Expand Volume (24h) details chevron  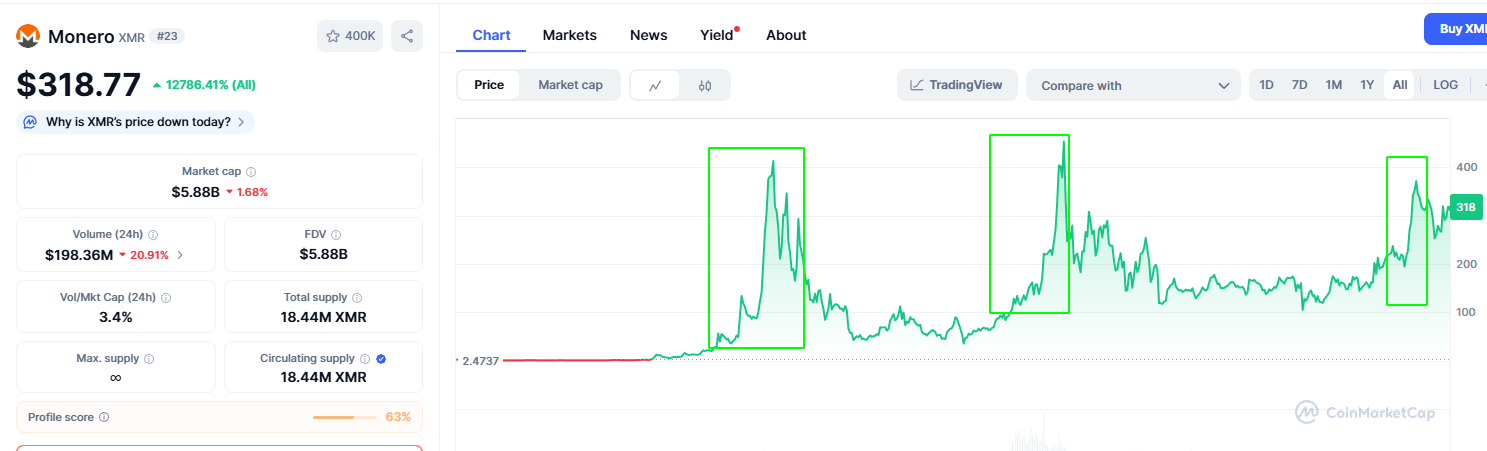point(180,255)
